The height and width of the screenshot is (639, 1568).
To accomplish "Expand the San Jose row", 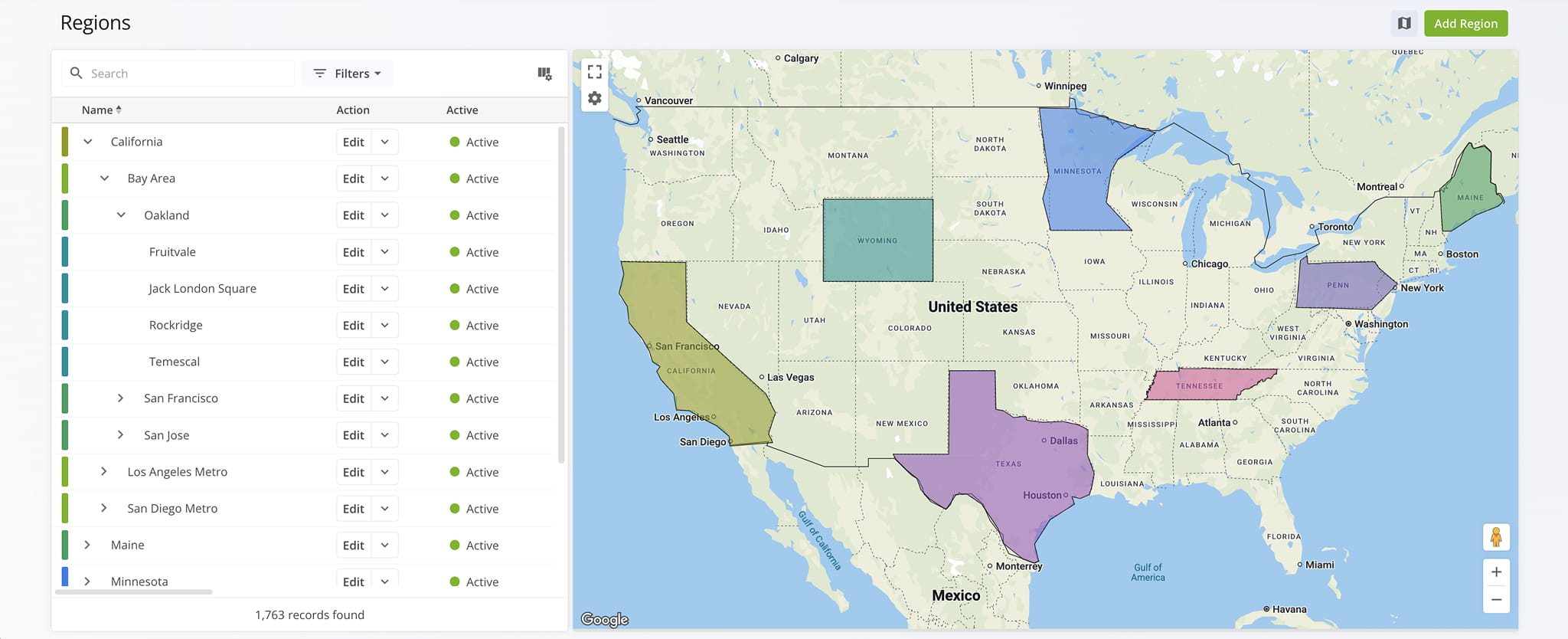I will click(120, 435).
